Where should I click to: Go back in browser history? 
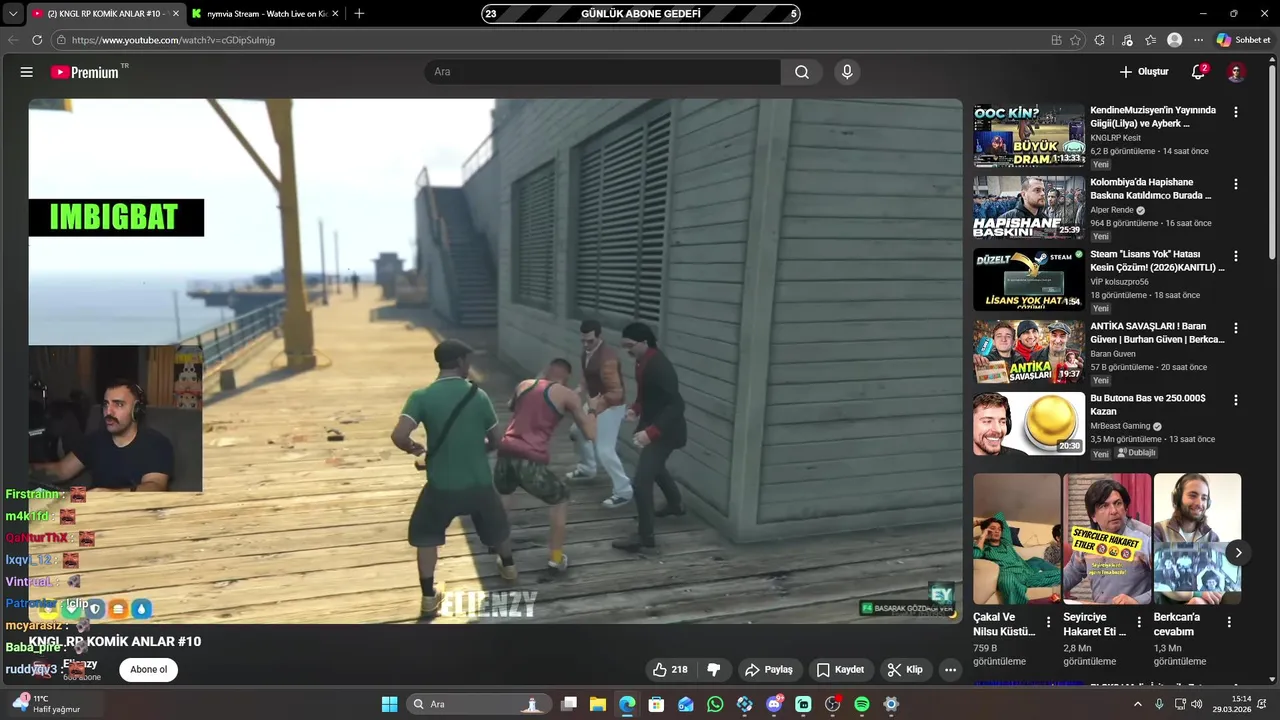pyautogui.click(x=13, y=40)
